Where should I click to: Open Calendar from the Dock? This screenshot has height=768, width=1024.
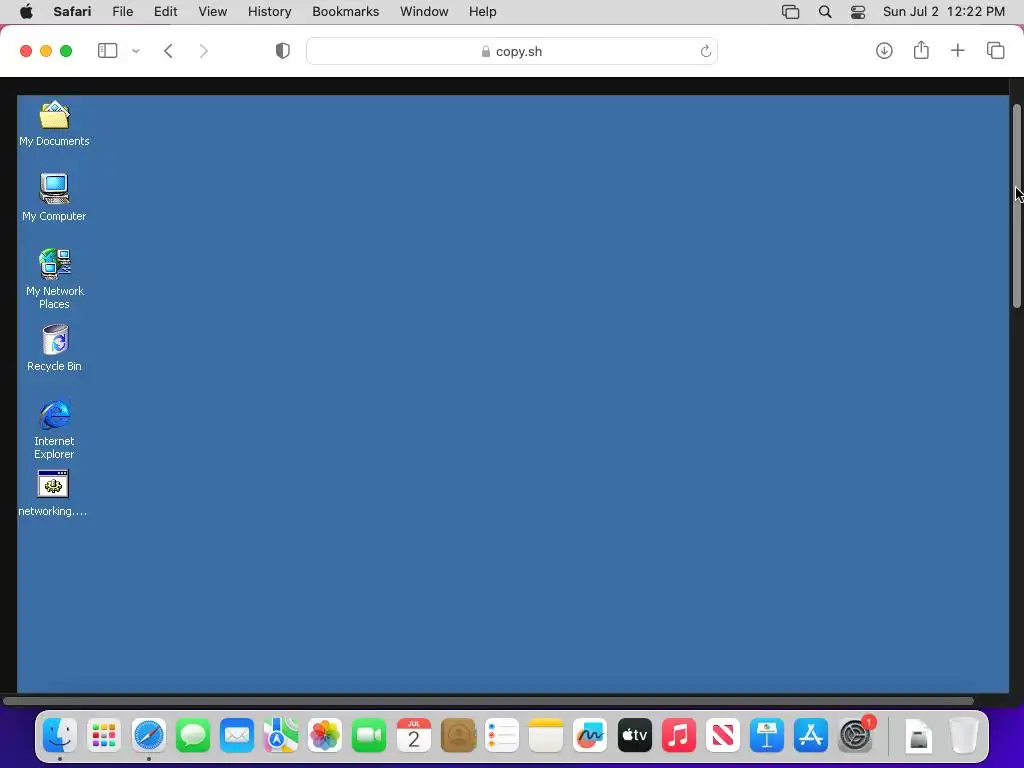(x=413, y=736)
